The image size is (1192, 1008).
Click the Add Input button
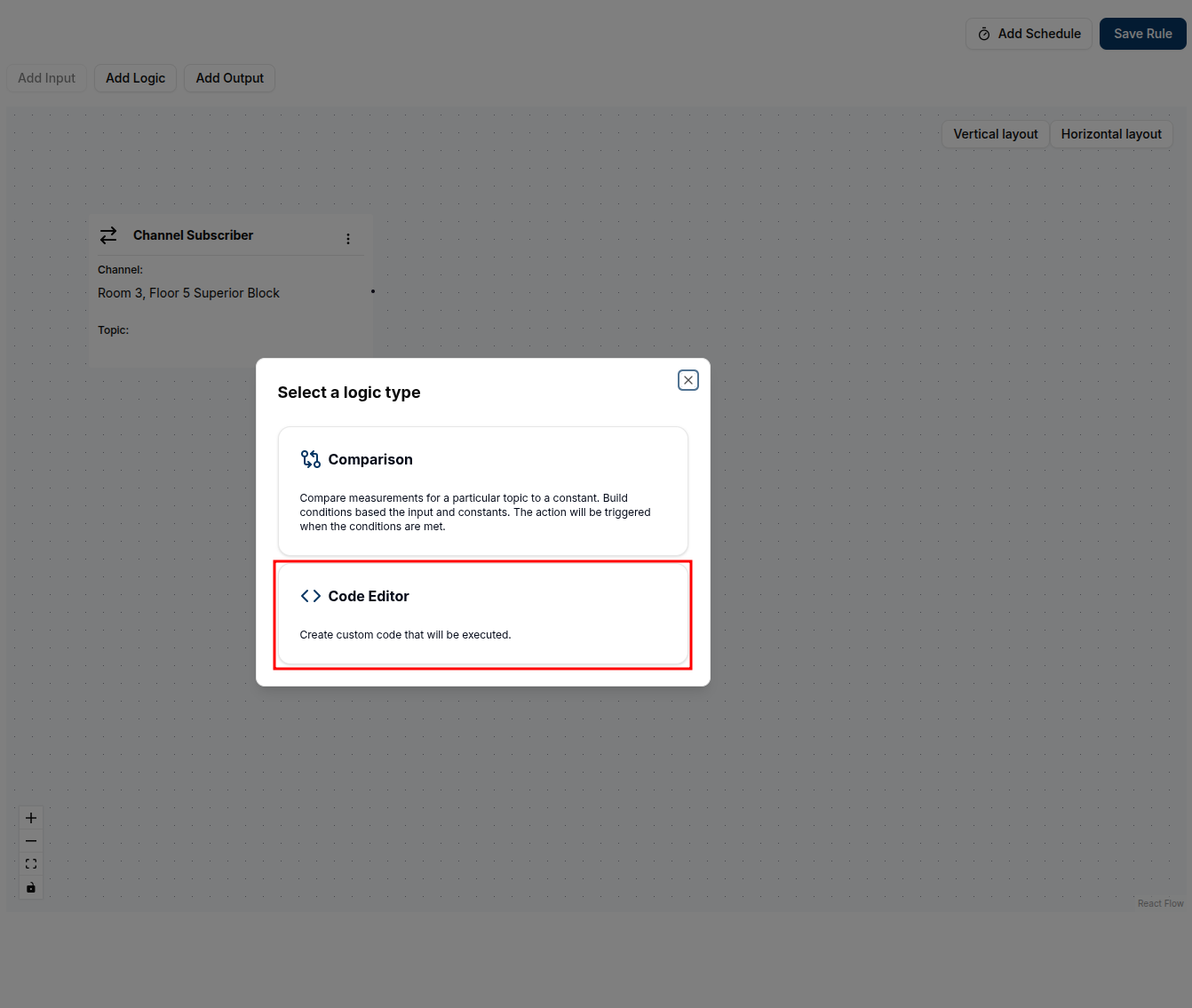click(x=47, y=78)
